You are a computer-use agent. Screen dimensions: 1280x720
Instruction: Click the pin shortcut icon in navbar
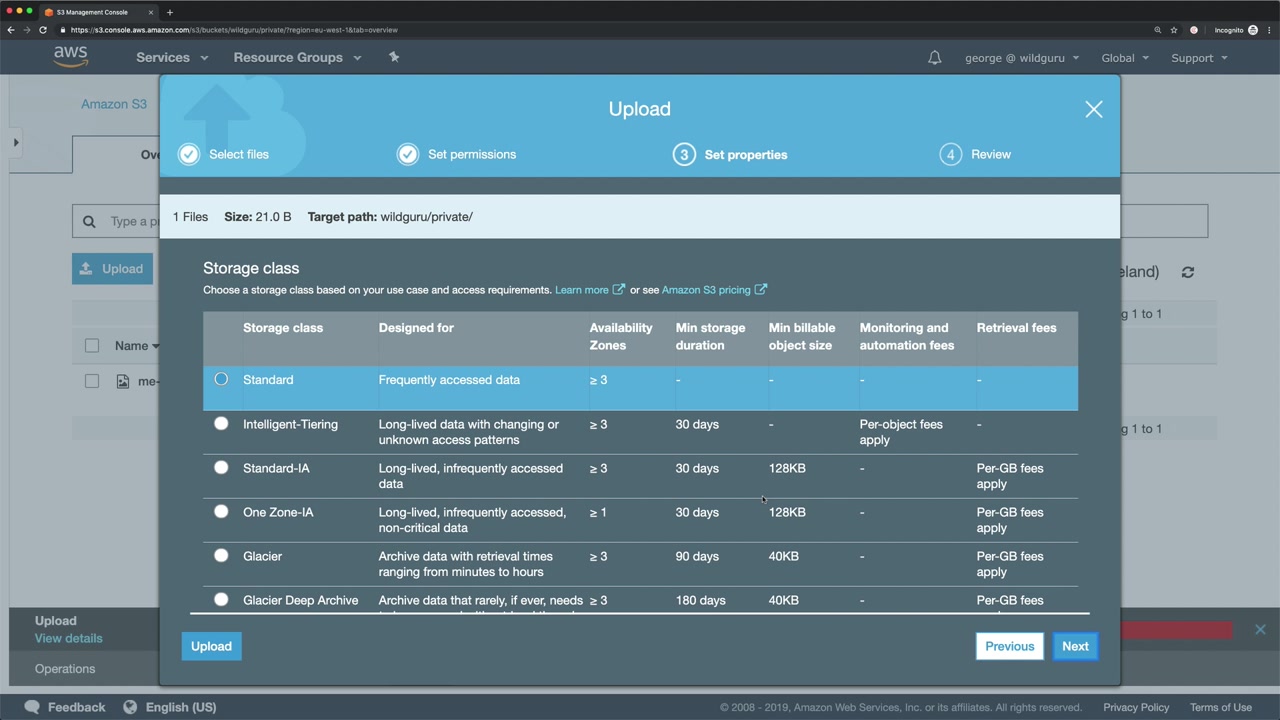(394, 57)
